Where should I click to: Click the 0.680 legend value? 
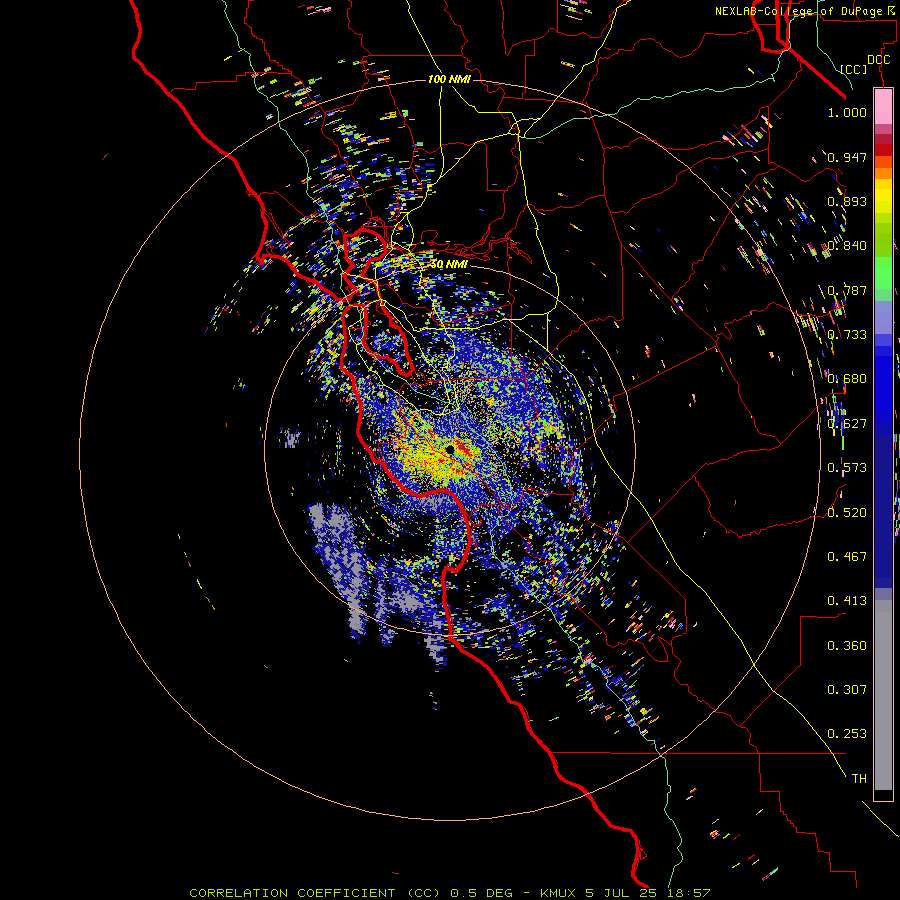coord(847,379)
